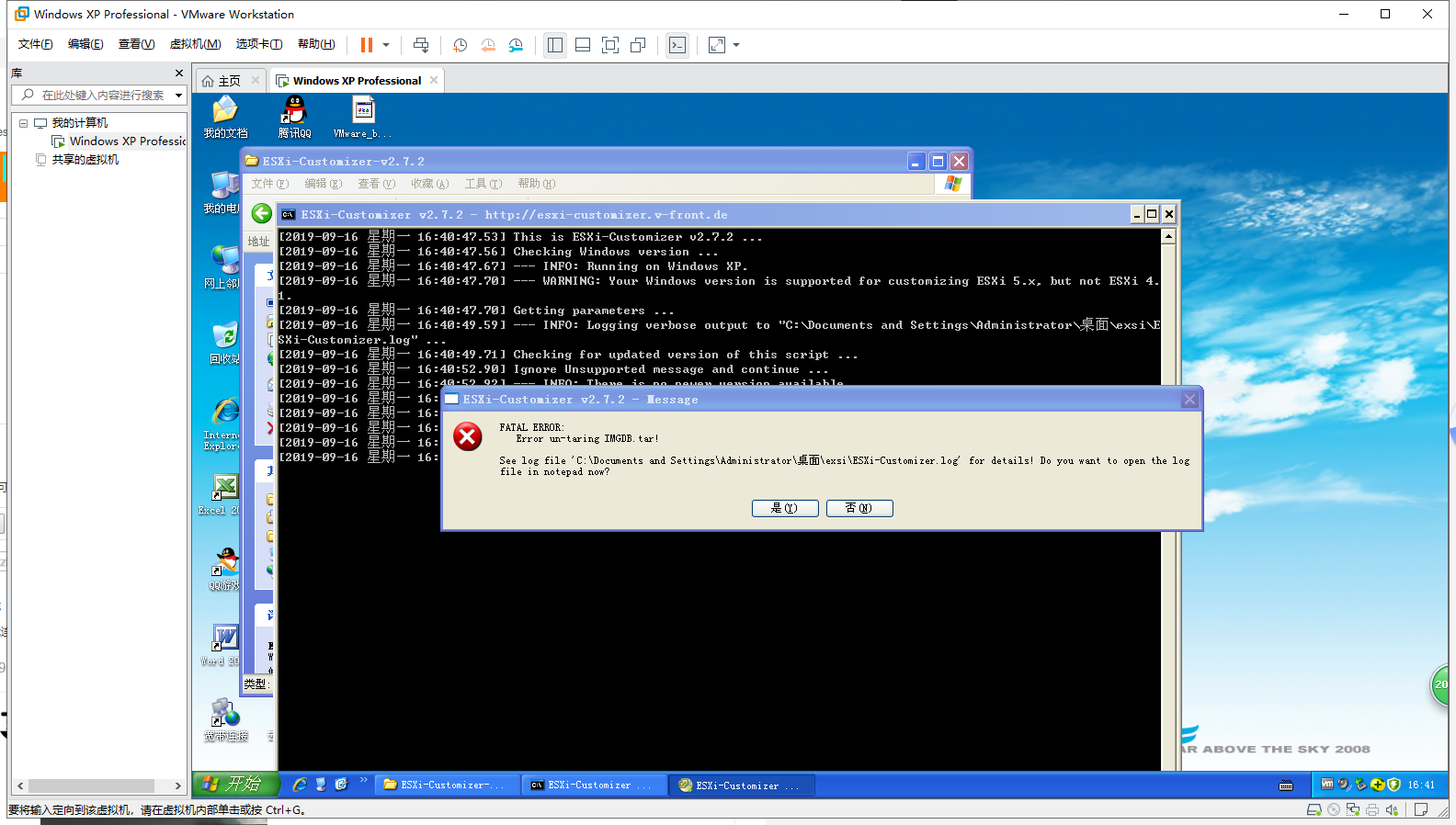This screenshot has height=825, width=1456.
Task: Open the 我的文档 desktop icon
Action: (225, 117)
